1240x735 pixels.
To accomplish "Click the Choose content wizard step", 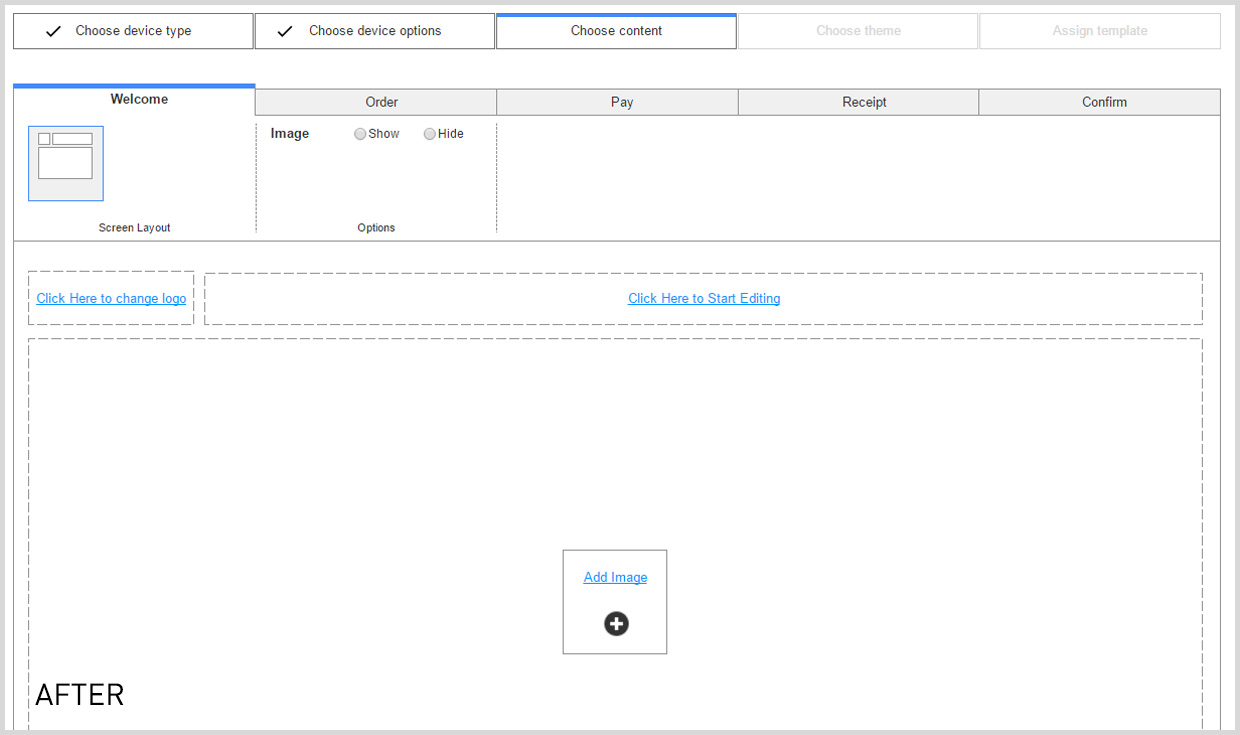I will click(616, 31).
